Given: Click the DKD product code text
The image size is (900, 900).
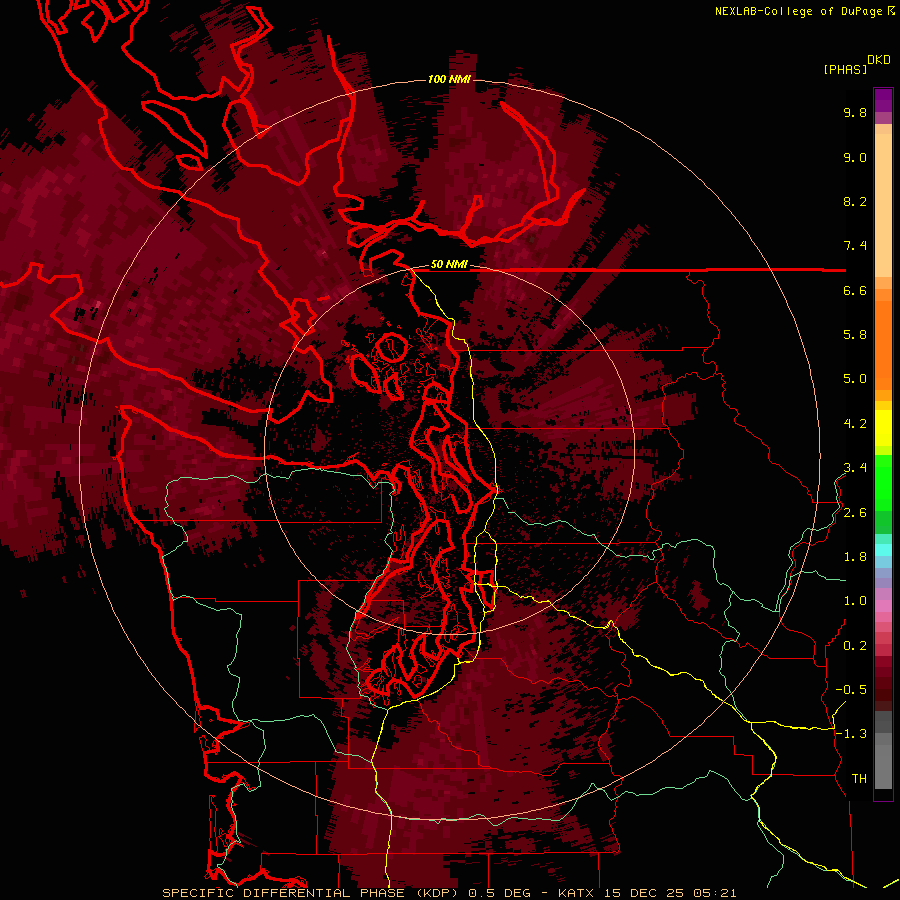Looking at the screenshot, I should pos(879,60).
